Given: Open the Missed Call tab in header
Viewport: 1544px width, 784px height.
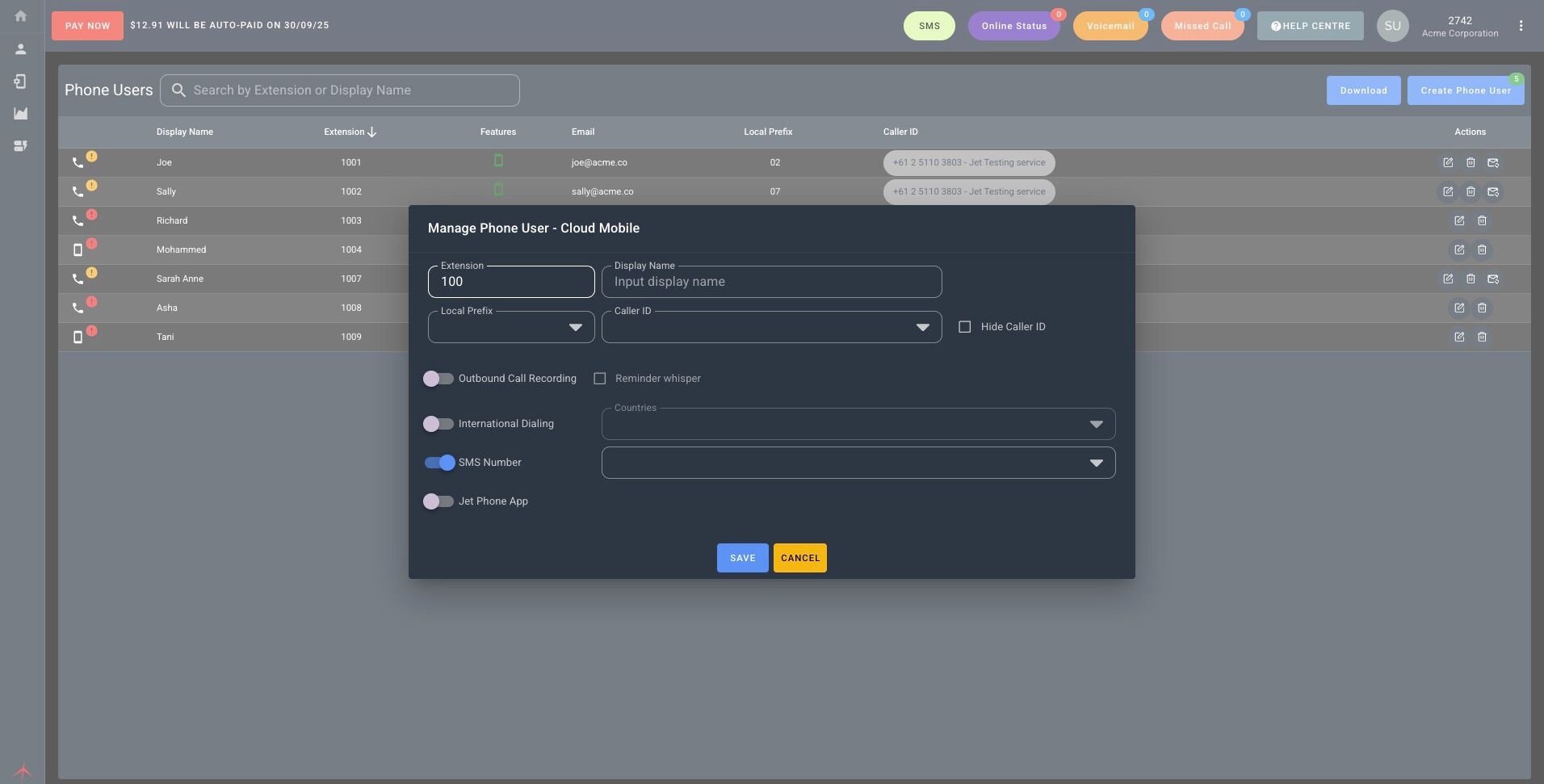Looking at the screenshot, I should [1202, 26].
